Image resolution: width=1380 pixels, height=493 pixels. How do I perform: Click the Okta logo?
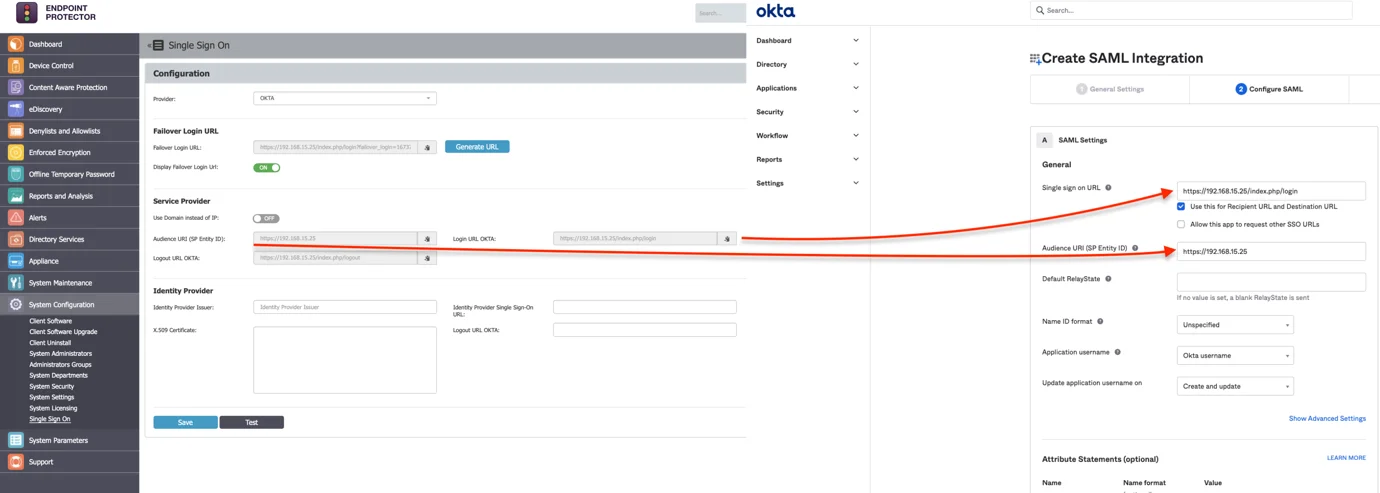pos(775,11)
